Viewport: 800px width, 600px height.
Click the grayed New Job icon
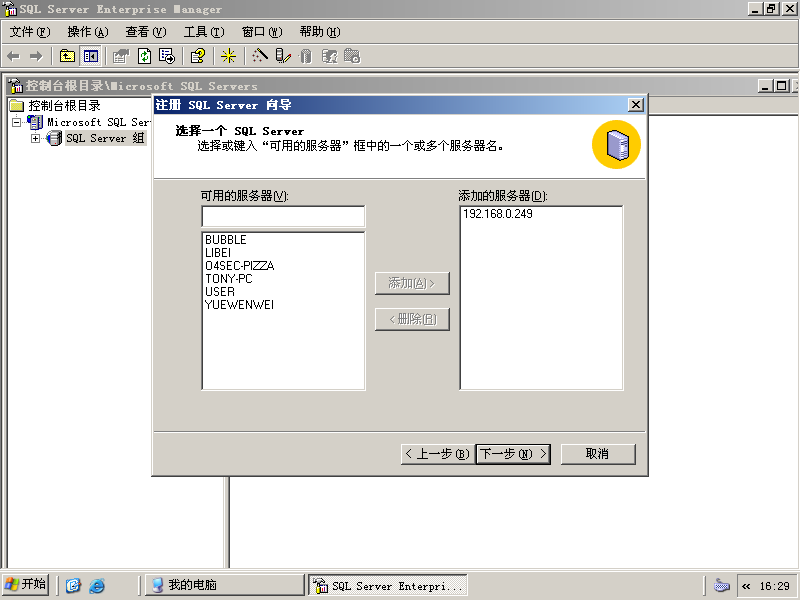(x=352, y=56)
